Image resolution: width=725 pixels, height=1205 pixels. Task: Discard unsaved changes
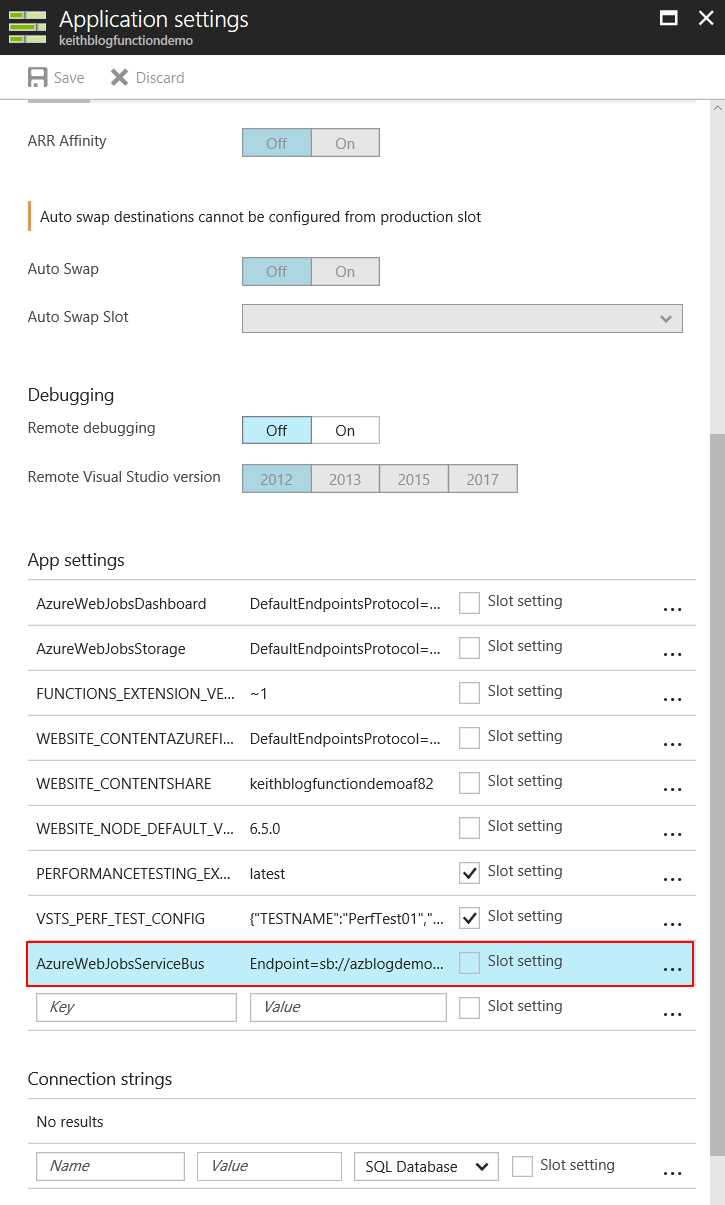click(147, 77)
